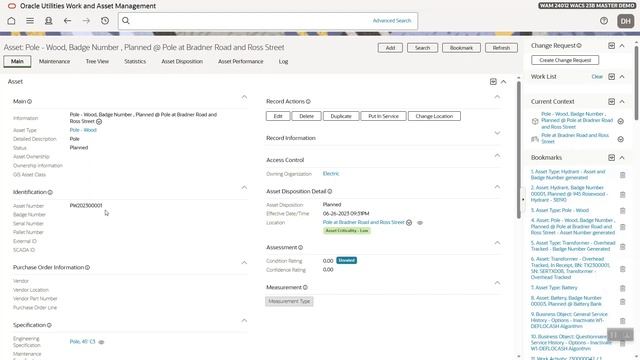The height and width of the screenshot is (360, 640).
Task: Delete bookmark 9 General Service History
Action: click(x=622, y=321)
